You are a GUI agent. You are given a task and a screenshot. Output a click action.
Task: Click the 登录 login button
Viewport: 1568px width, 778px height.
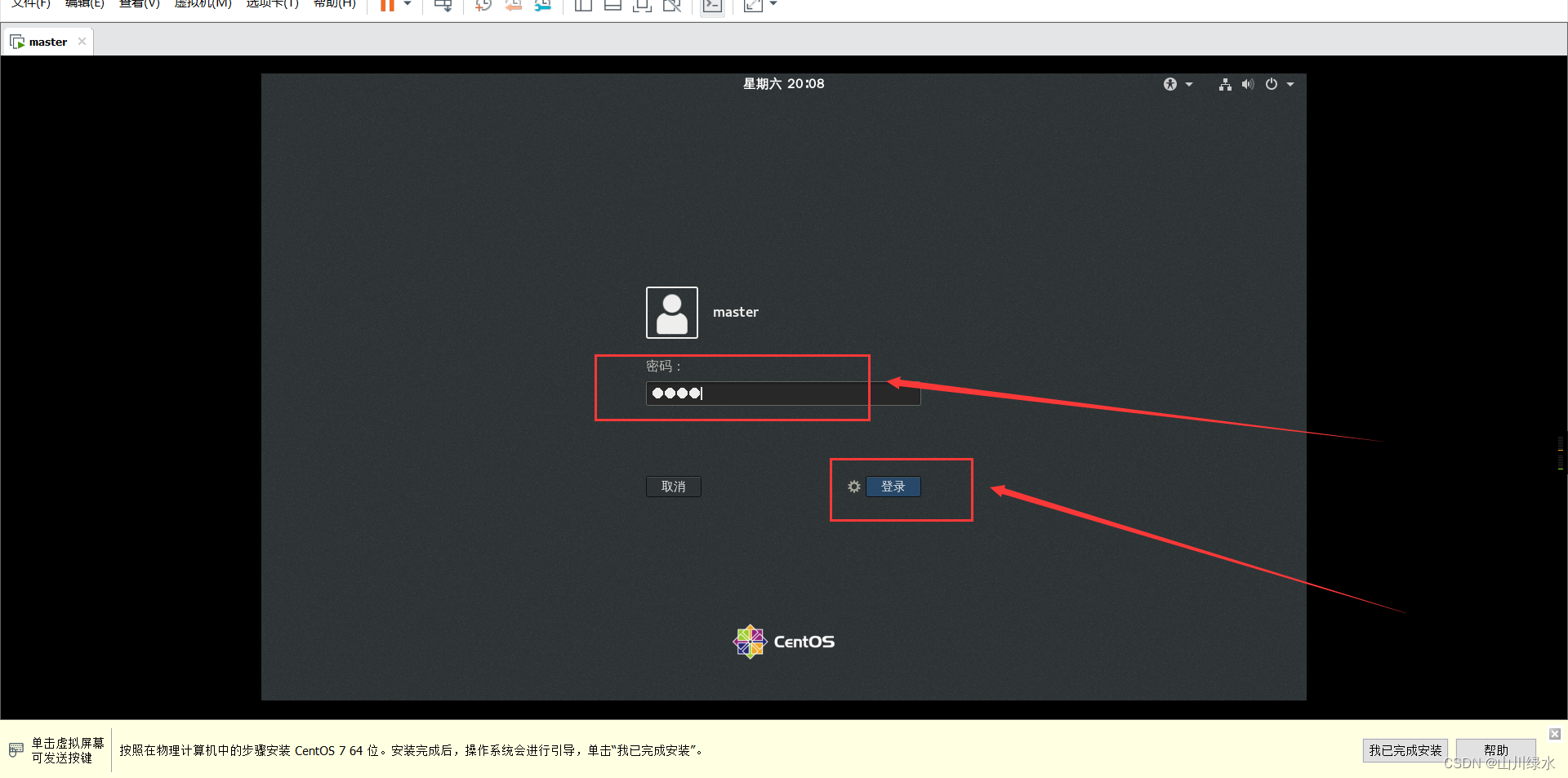pos(893,487)
